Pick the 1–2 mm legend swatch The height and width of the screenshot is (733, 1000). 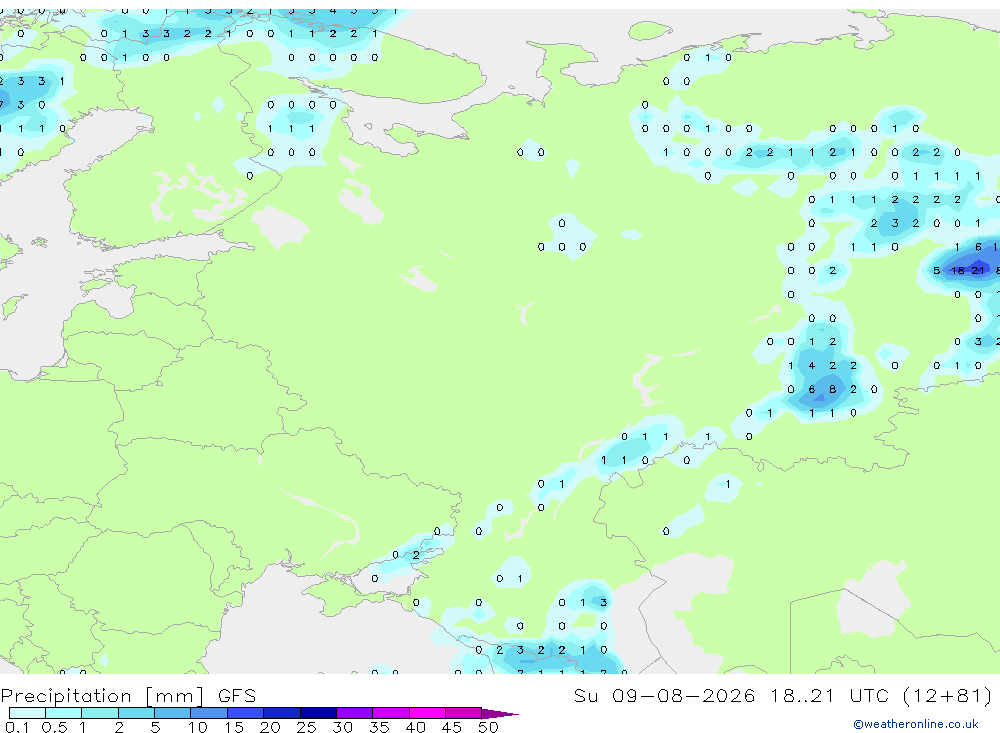100,713
